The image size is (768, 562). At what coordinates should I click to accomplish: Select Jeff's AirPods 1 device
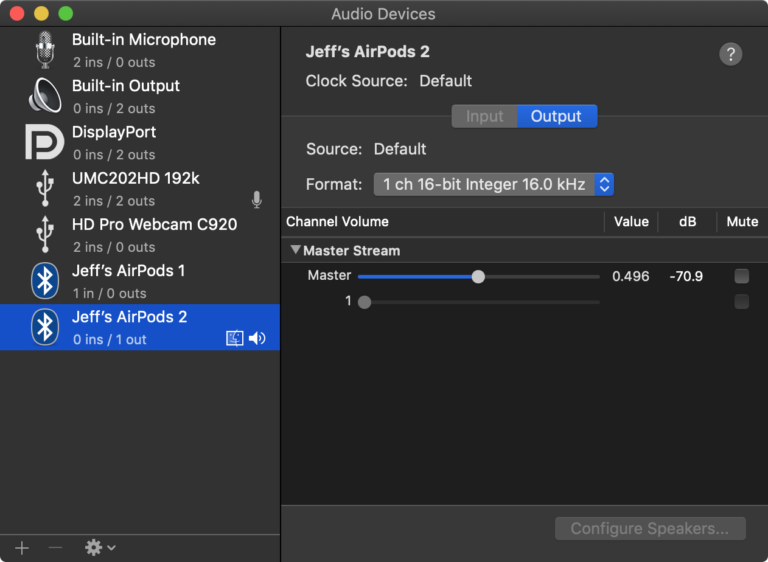[140, 281]
